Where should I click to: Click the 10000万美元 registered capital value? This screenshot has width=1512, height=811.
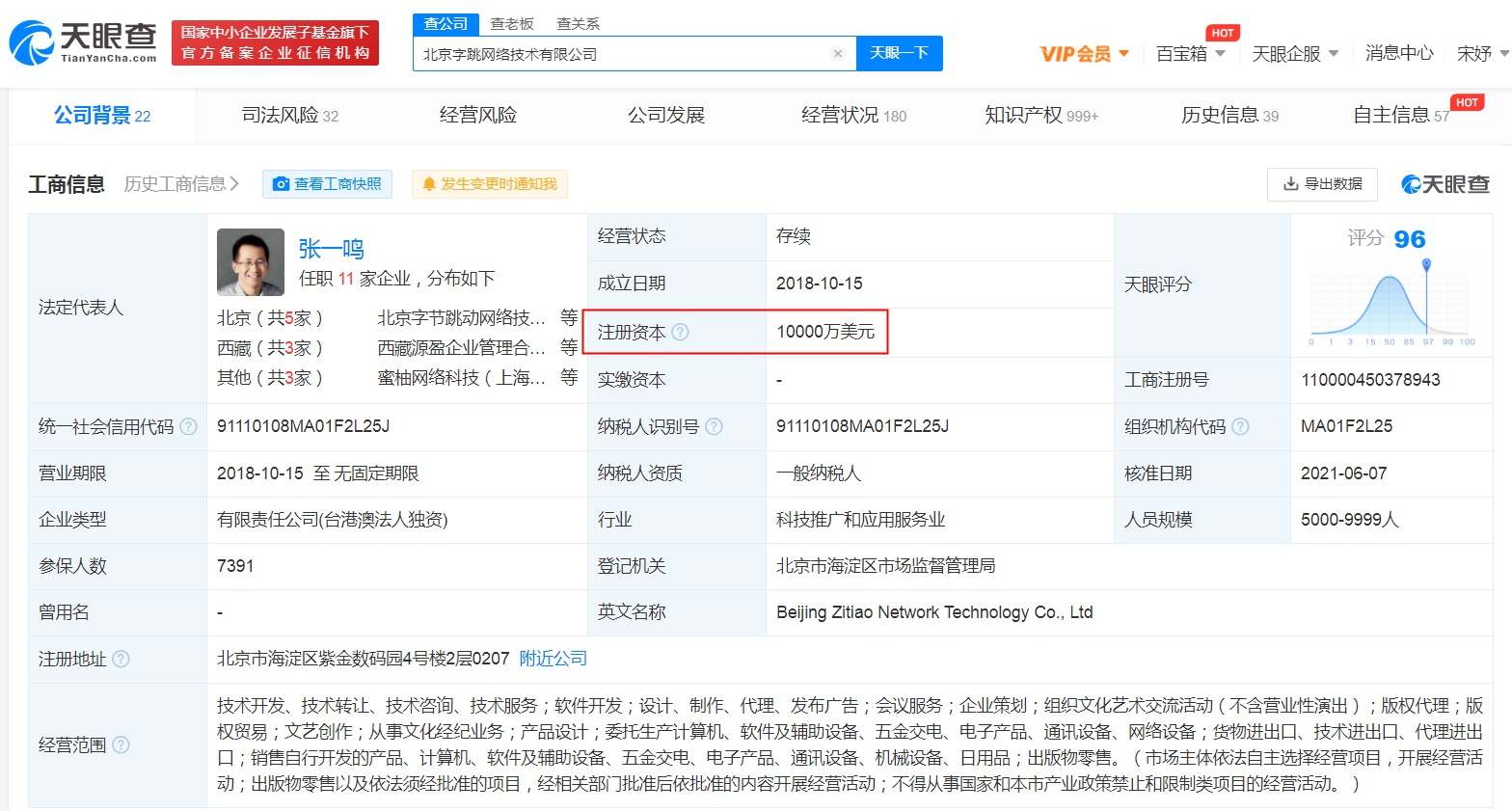coord(825,332)
